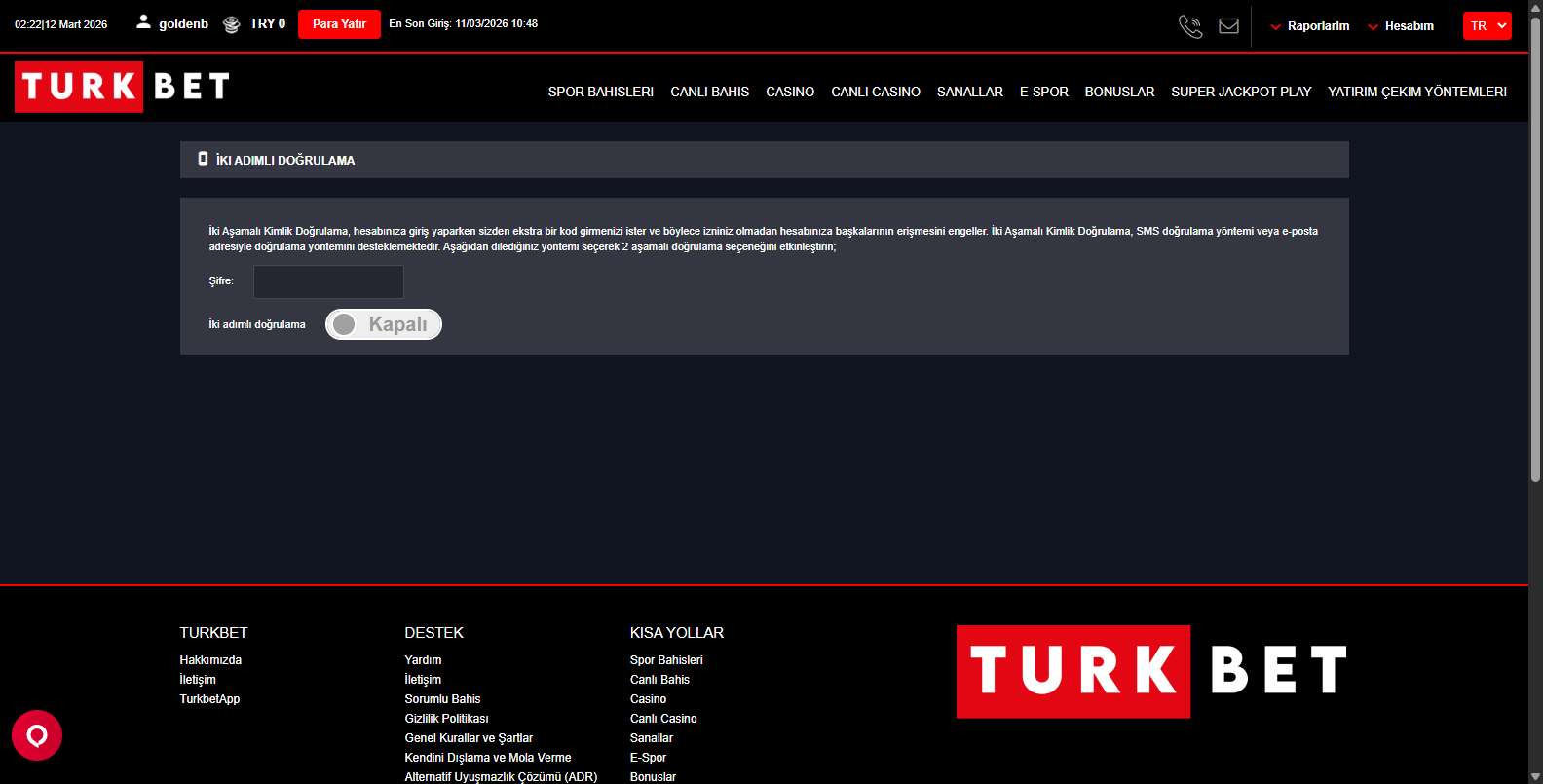Click the scrollbar down arrow
Image resolution: width=1543 pixels, height=784 pixels.
(x=1535, y=776)
